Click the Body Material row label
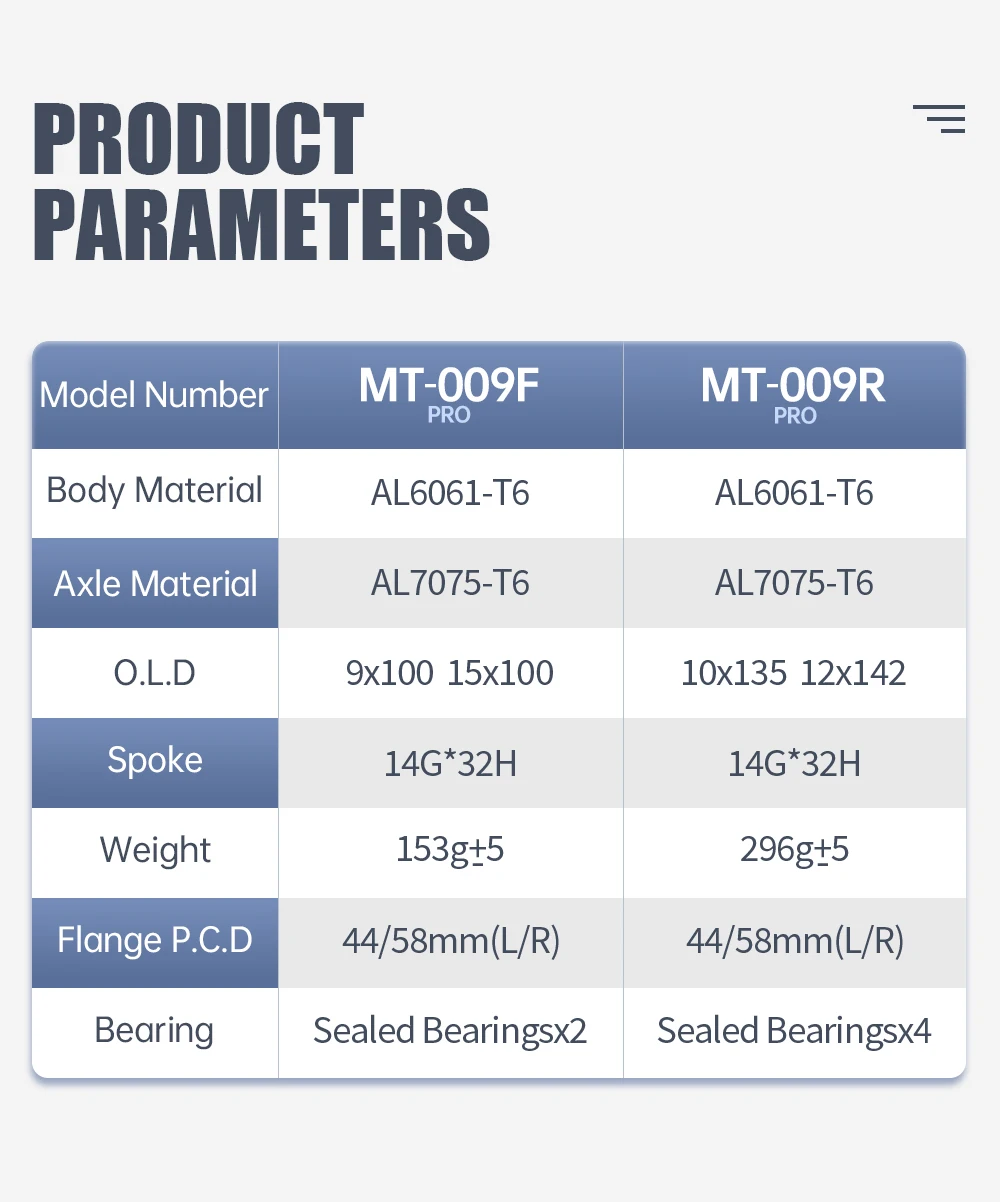The width and height of the screenshot is (1000, 1202). click(x=155, y=490)
